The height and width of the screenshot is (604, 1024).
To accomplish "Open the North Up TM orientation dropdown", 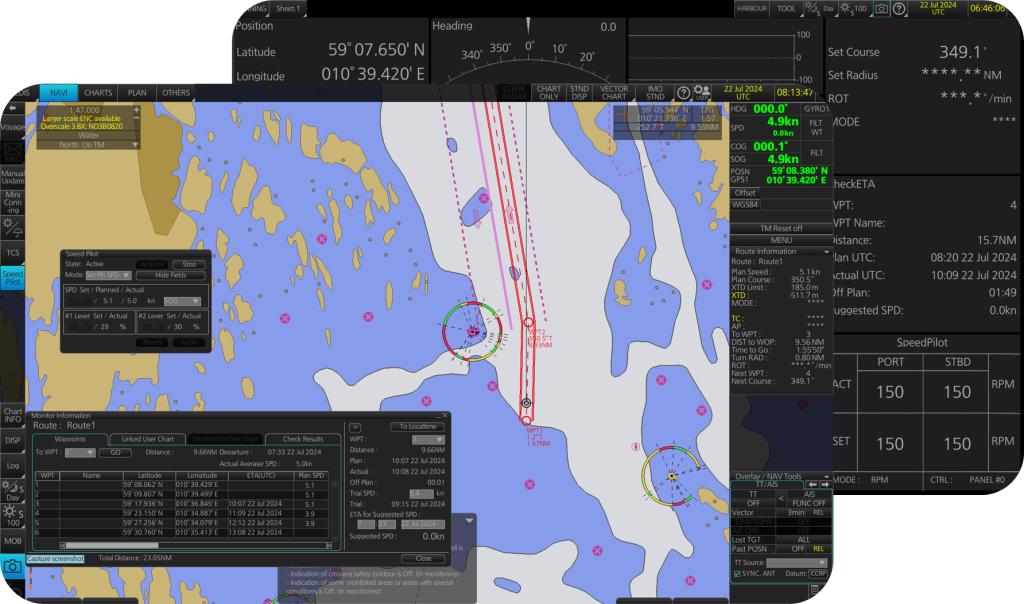I will [88, 145].
